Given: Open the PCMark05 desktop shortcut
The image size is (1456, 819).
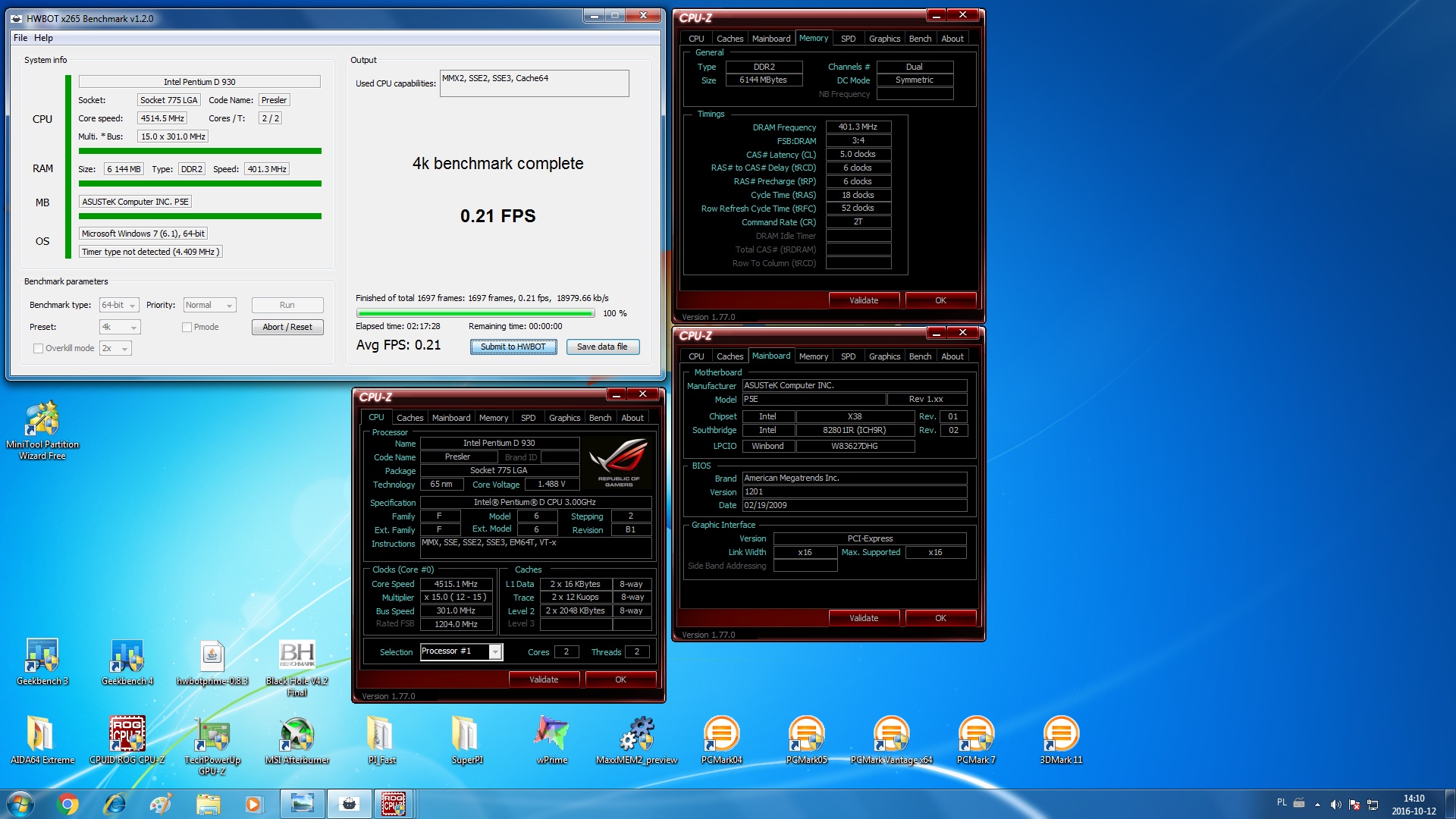Looking at the screenshot, I should pyautogui.click(x=807, y=740).
